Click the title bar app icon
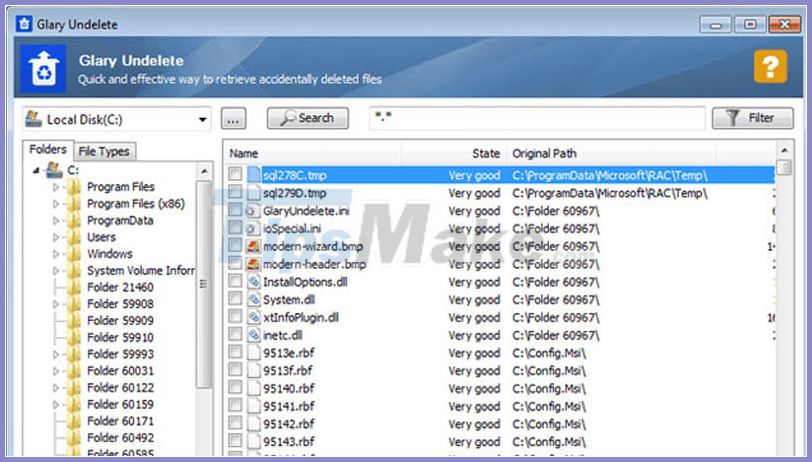 (x=24, y=24)
